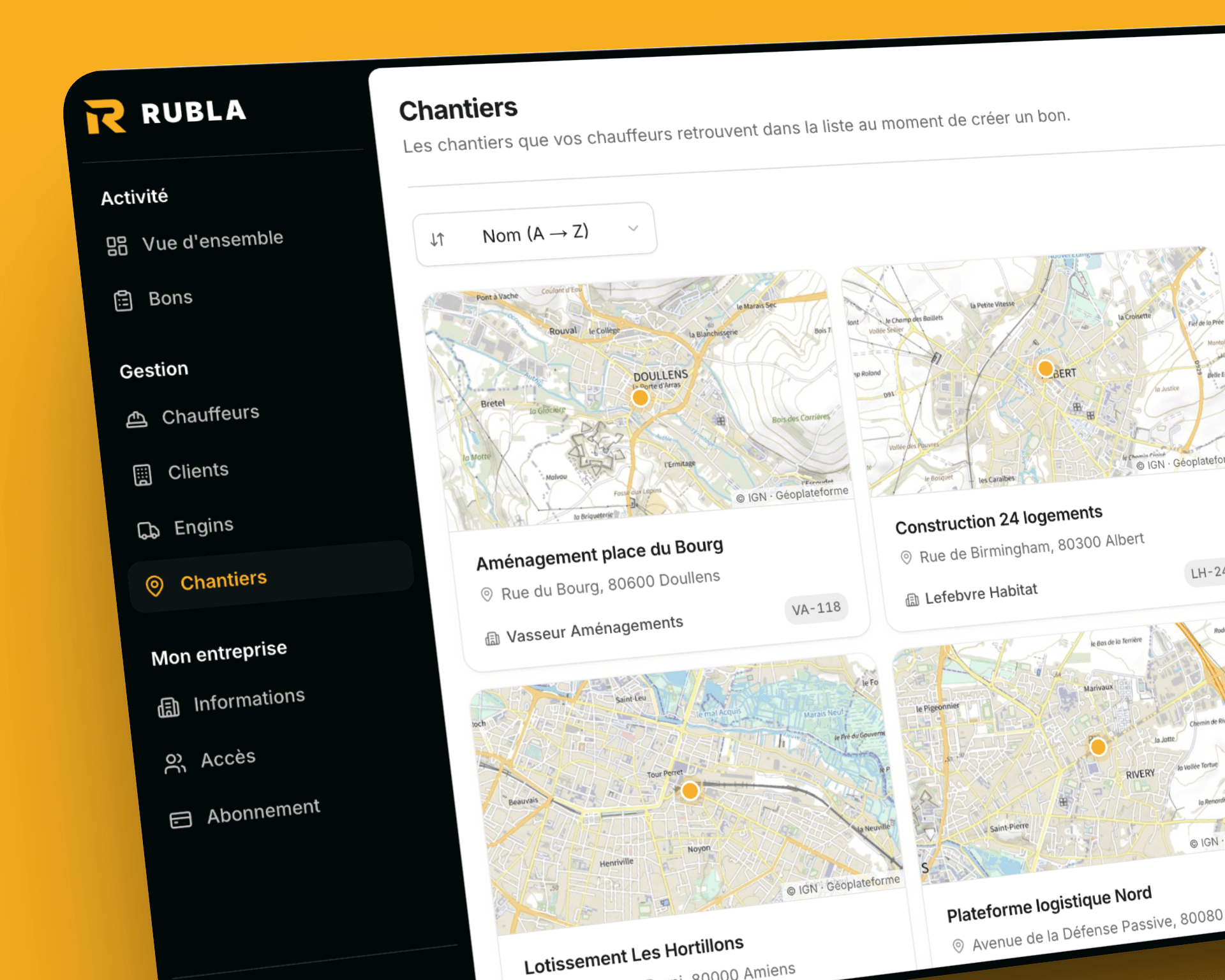Click pin icon beside Avenue de la Défense Passive

958,946
